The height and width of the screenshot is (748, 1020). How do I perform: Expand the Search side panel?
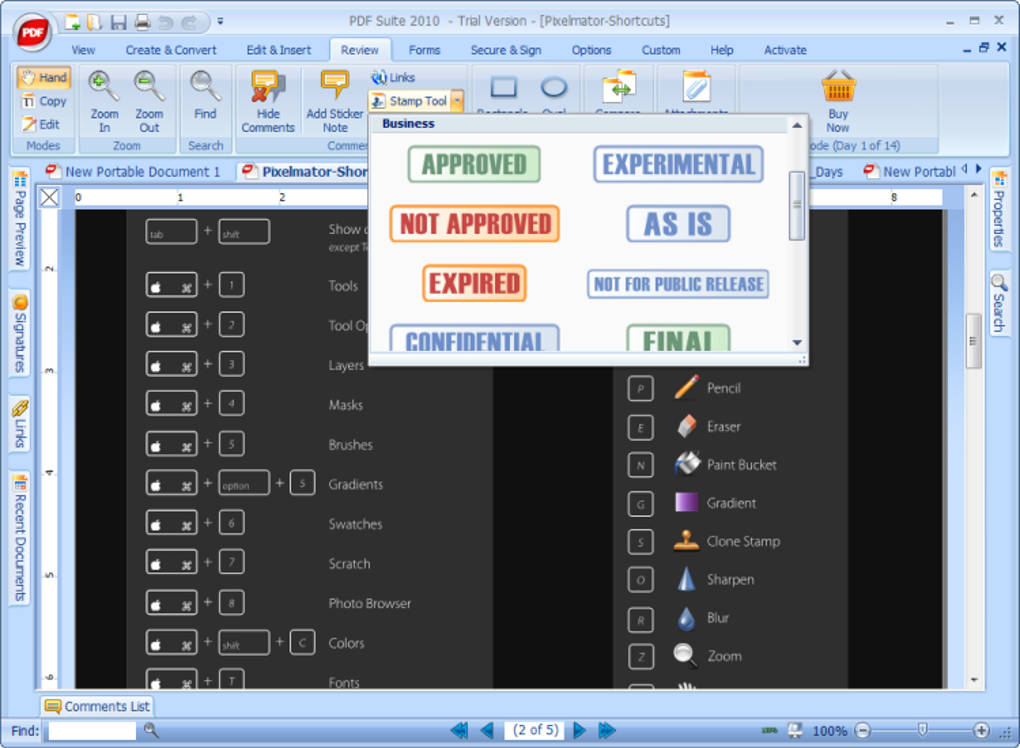[1000, 302]
